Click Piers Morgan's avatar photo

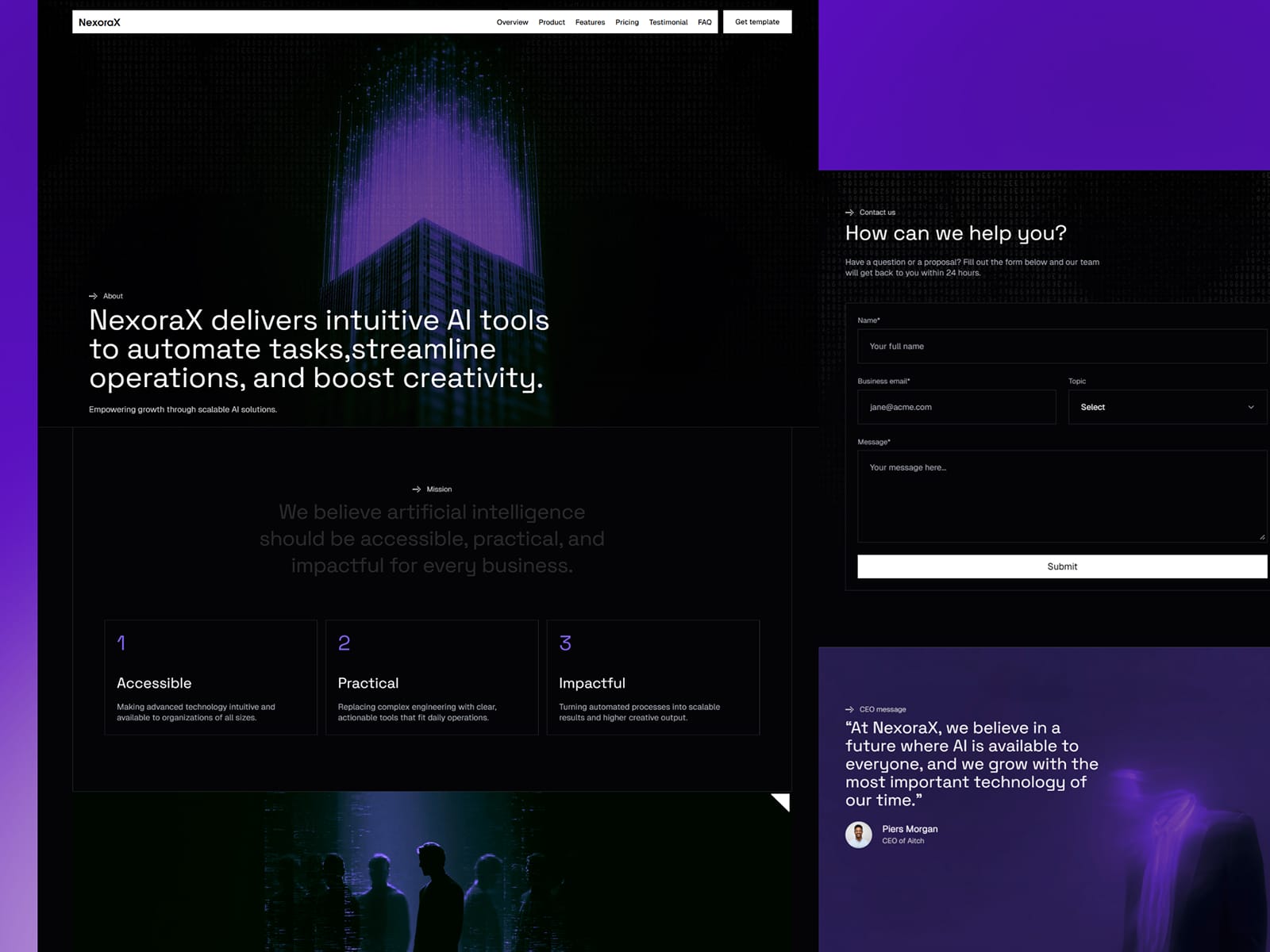pyautogui.click(x=859, y=835)
